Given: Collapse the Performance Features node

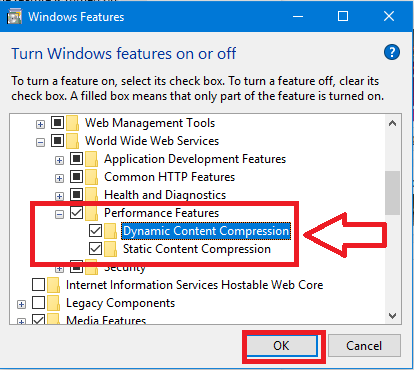Looking at the screenshot, I should [x=59, y=214].
